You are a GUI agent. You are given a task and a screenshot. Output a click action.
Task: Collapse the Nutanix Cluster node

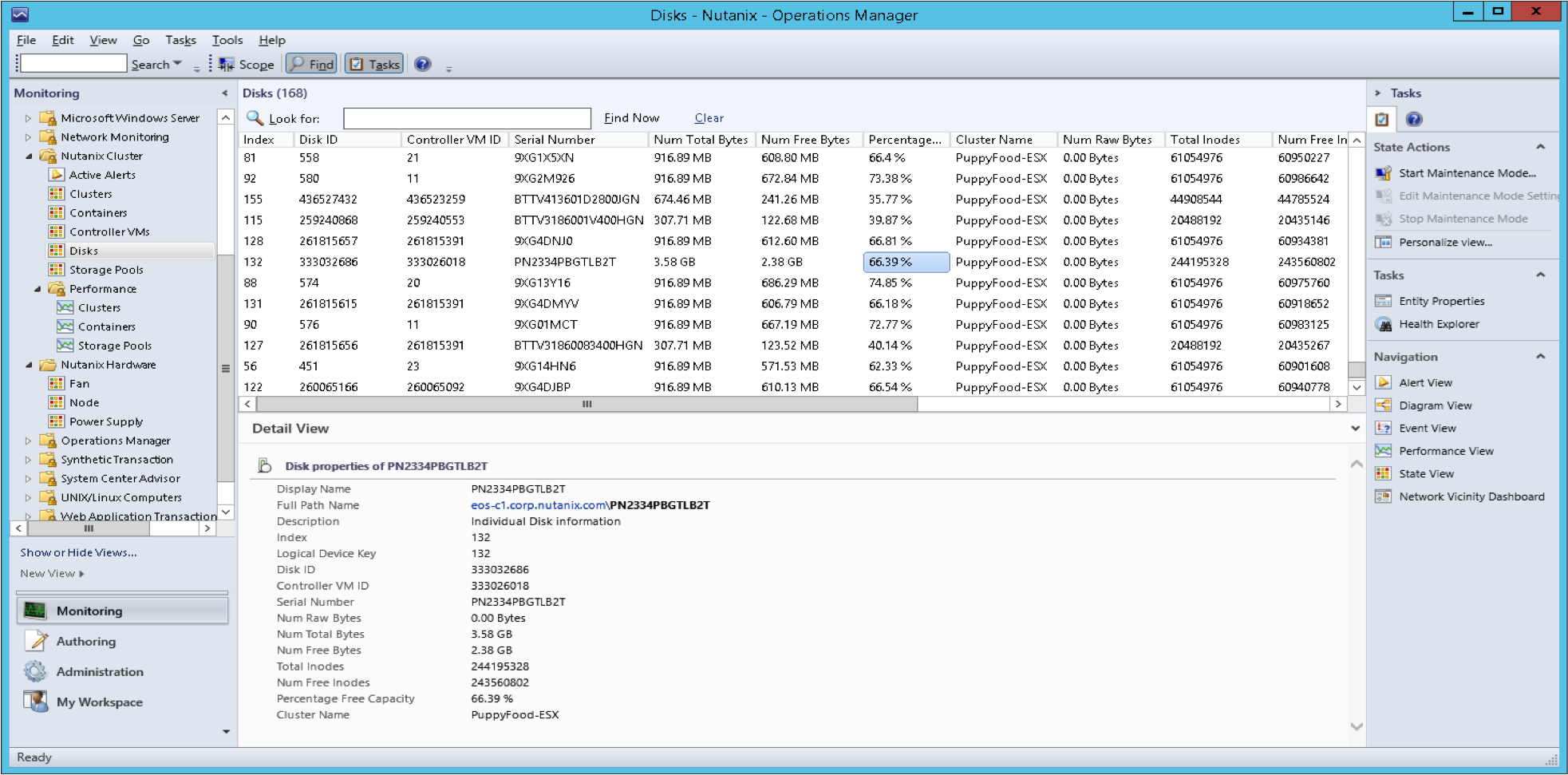29,156
